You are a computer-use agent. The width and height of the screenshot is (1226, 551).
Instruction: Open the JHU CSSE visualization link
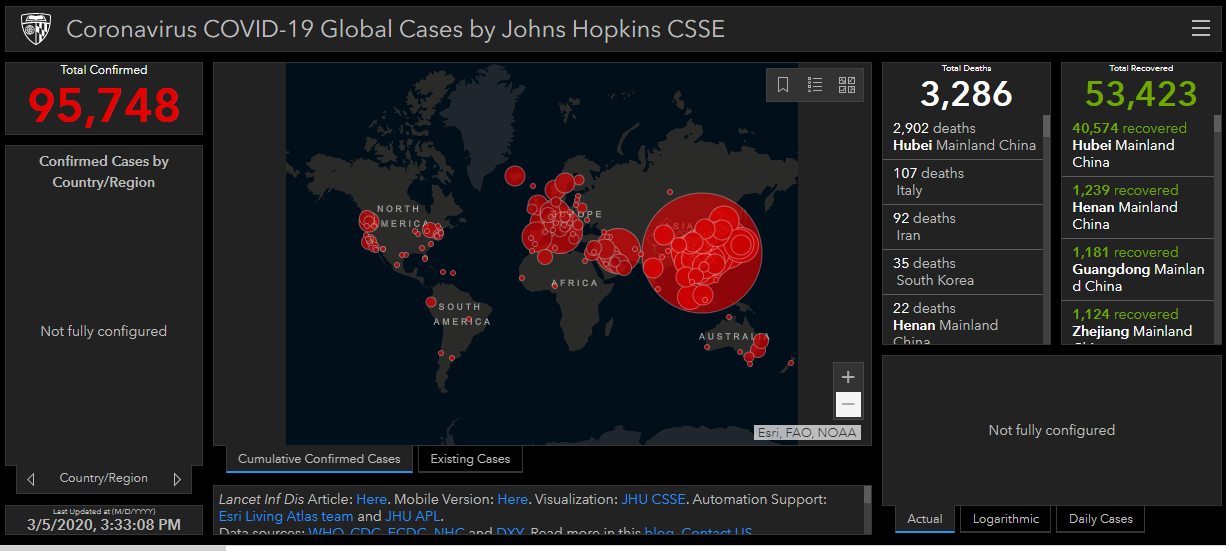tap(653, 499)
